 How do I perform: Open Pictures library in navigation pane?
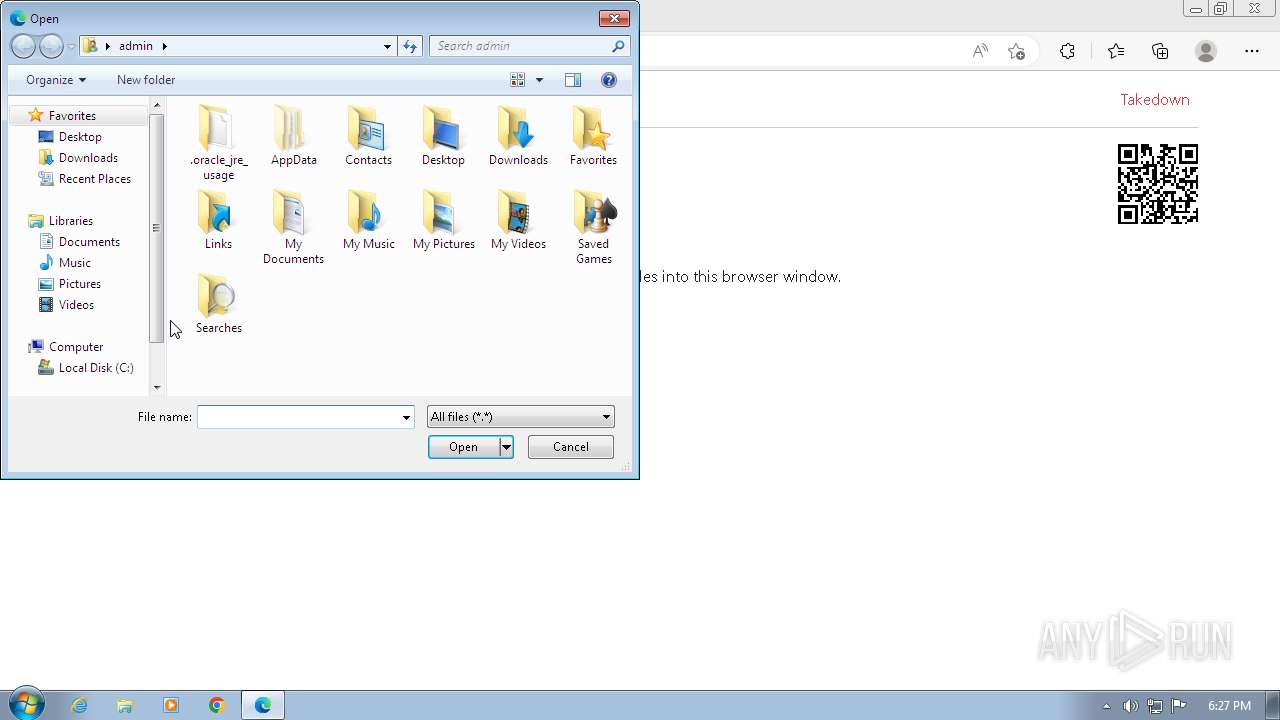pyautogui.click(x=80, y=284)
